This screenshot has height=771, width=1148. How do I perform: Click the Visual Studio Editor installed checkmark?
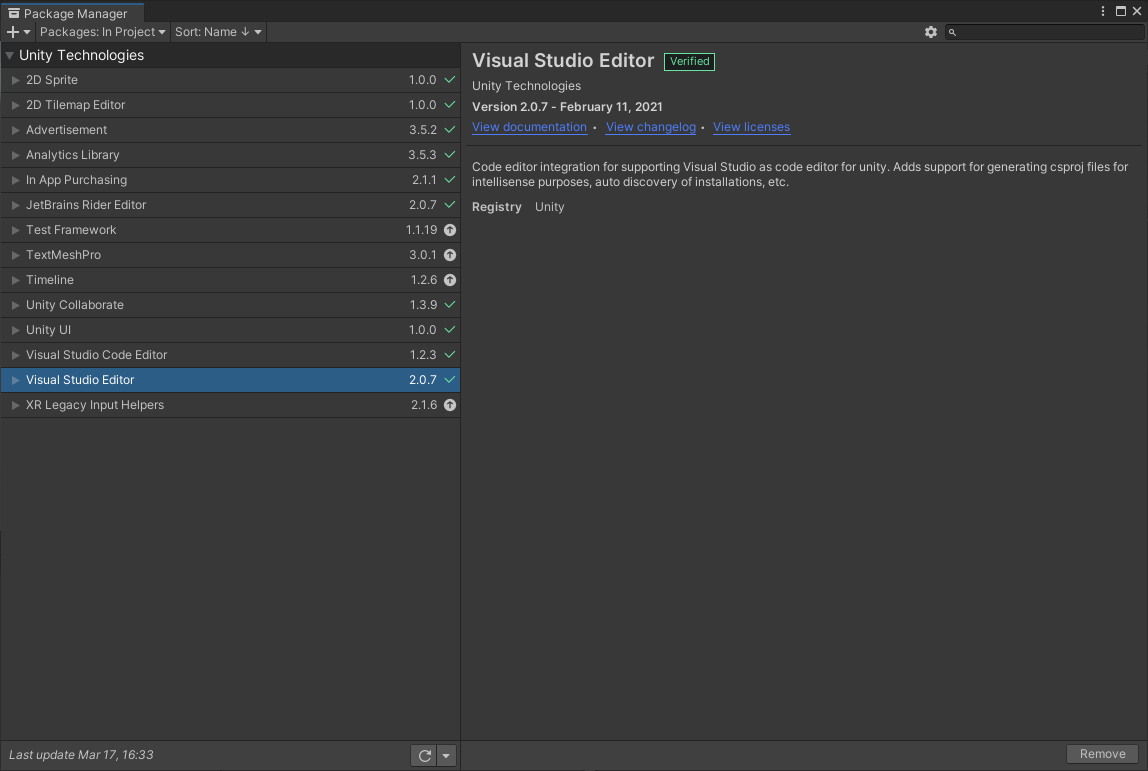click(x=450, y=380)
